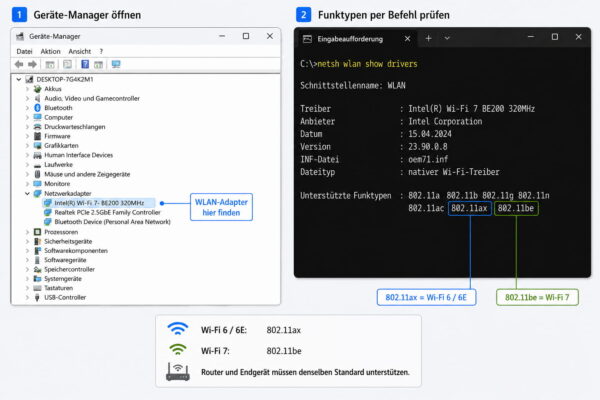Viewport: 600px width, 400px height.
Task: Open the Ansicht menu
Action: (80, 51)
